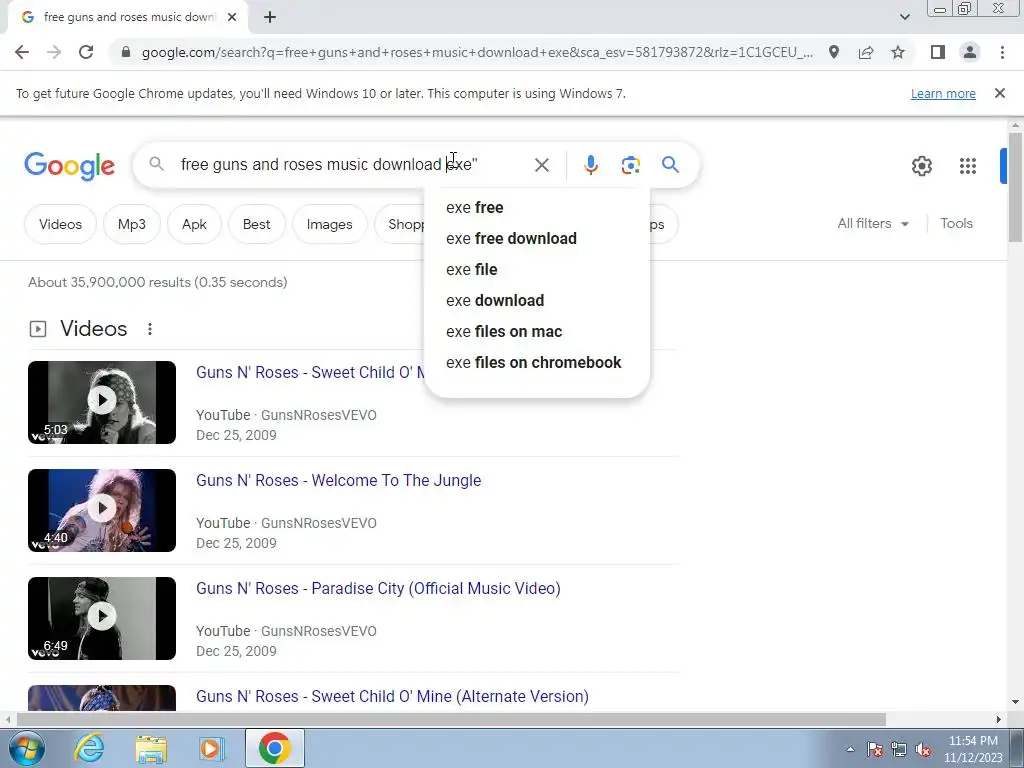Open Paradise City Official Music Video link
Screen dimensions: 1024x768
point(378,588)
